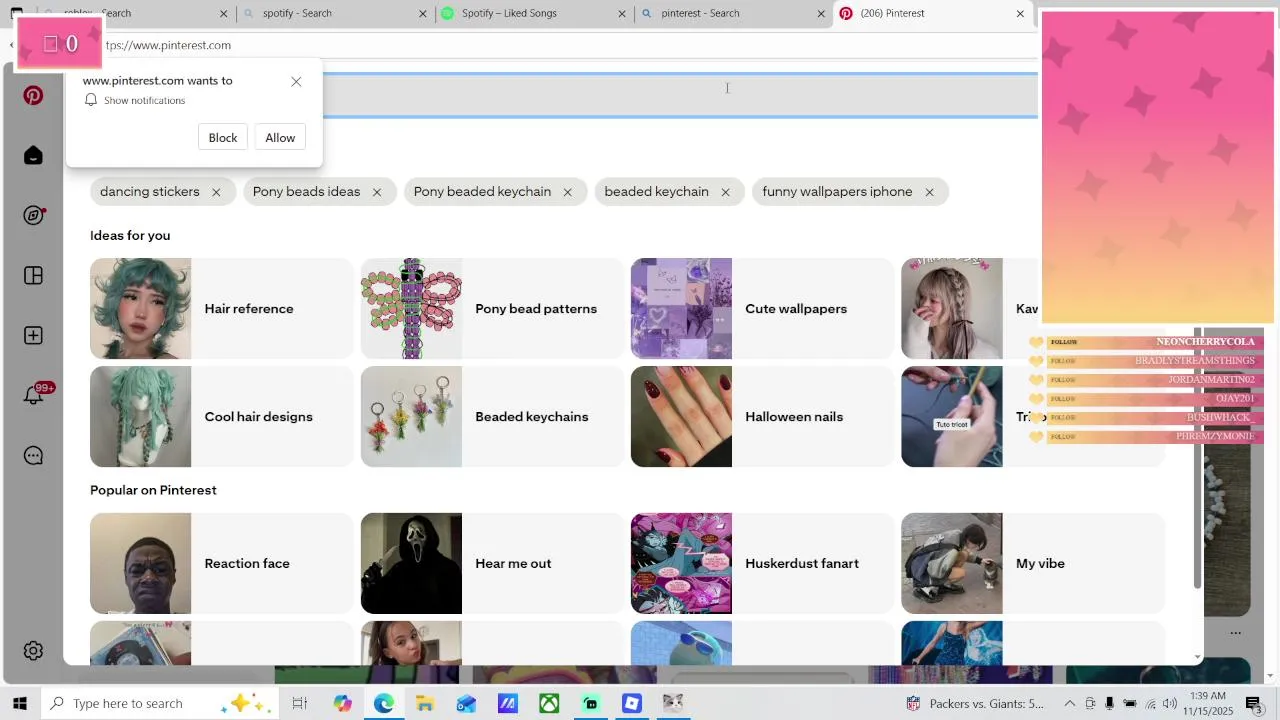Remove the 'Pony beaded keychain' recent search
Image resolution: width=1280 pixels, height=720 pixels.
coord(567,192)
